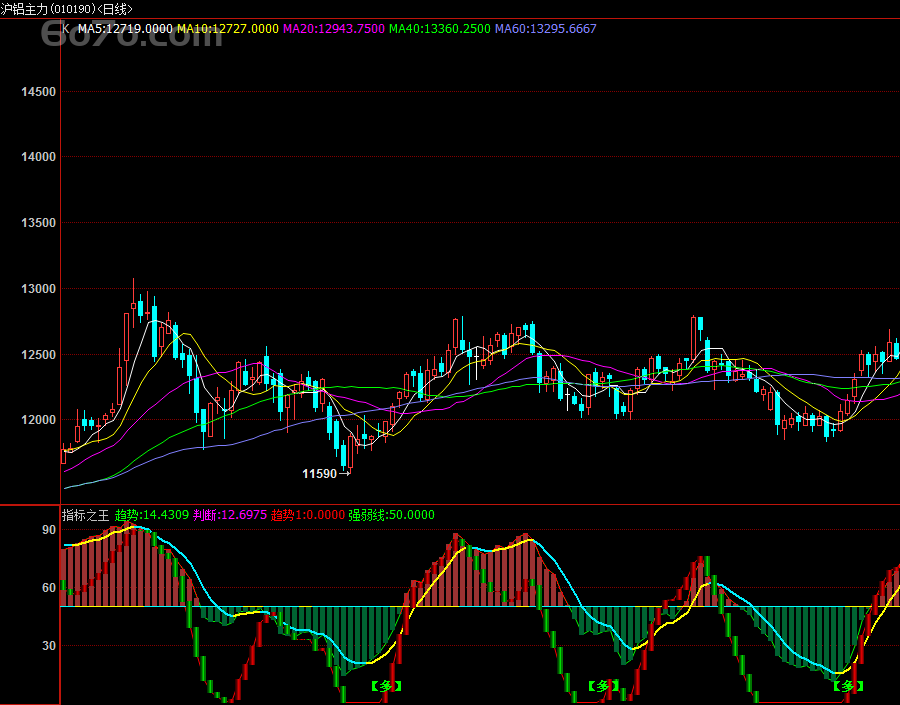Select the 判断:12.6975 indicator label
This screenshot has width=900, height=705.
click(229, 515)
